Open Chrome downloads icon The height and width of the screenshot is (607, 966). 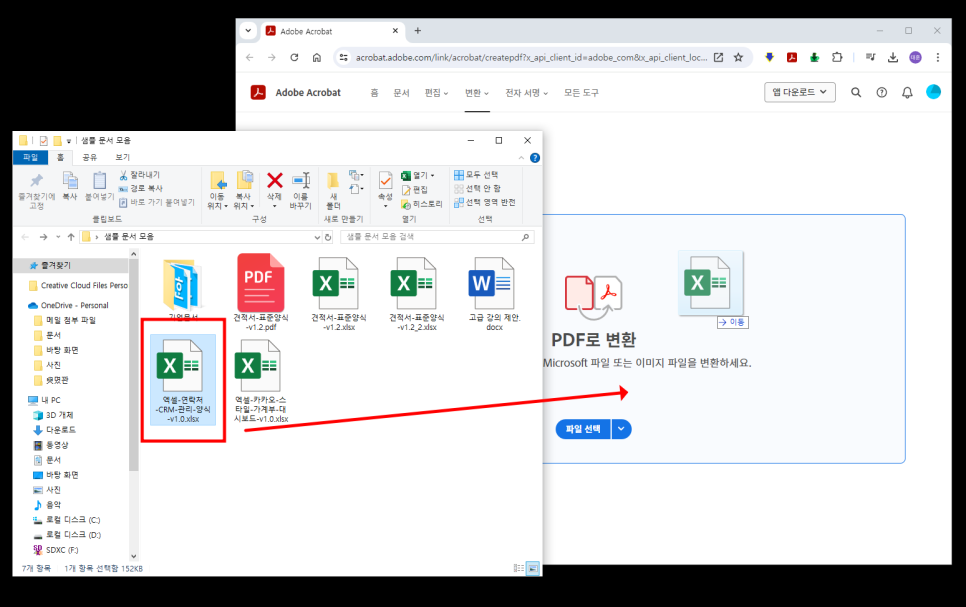coord(893,57)
